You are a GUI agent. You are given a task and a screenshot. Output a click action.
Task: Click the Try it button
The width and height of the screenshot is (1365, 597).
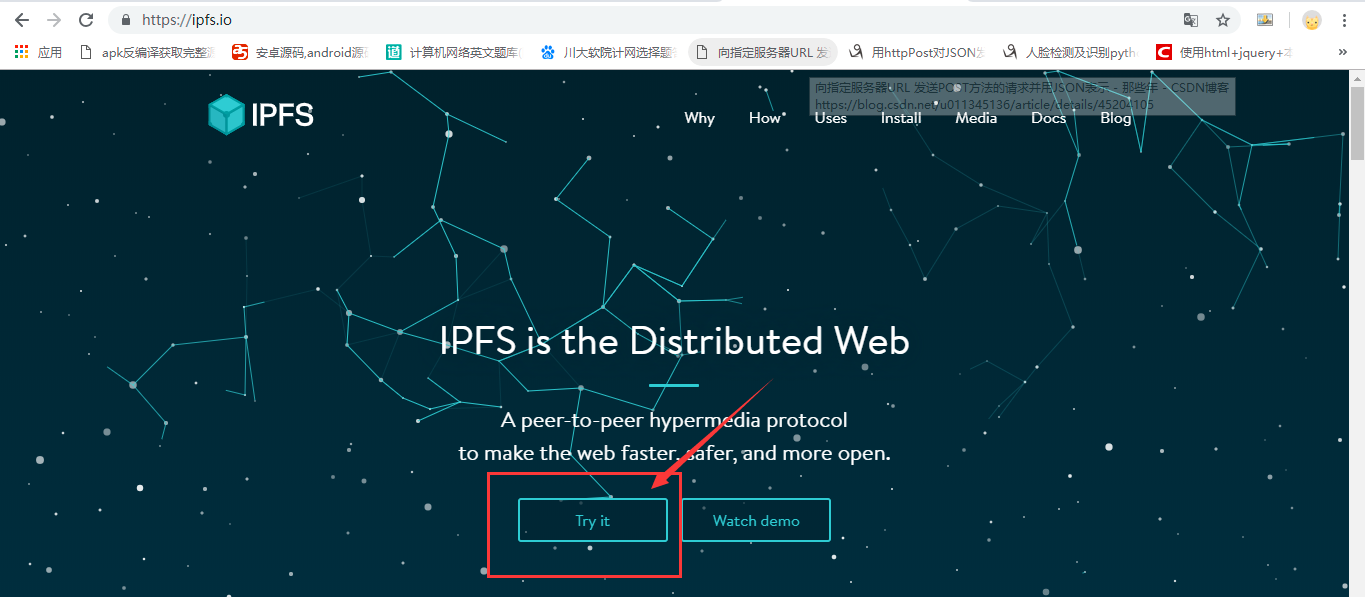tap(592, 520)
